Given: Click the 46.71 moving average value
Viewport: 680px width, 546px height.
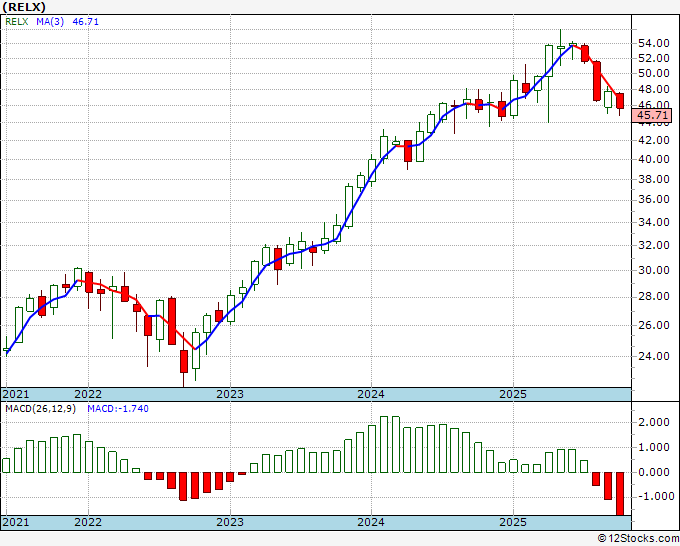Looking at the screenshot, I should 85,21.
